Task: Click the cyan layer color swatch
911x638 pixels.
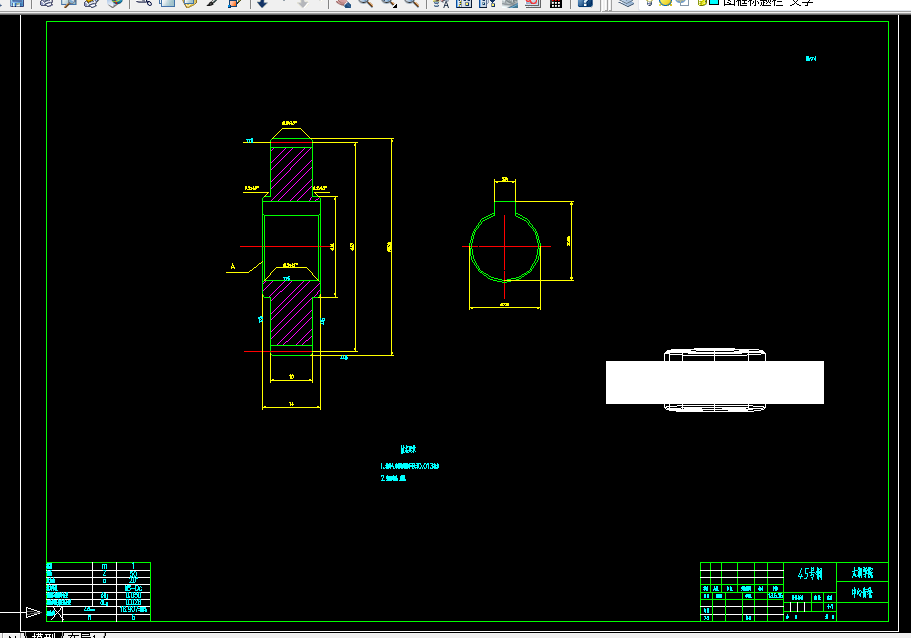Action: [714, 2]
